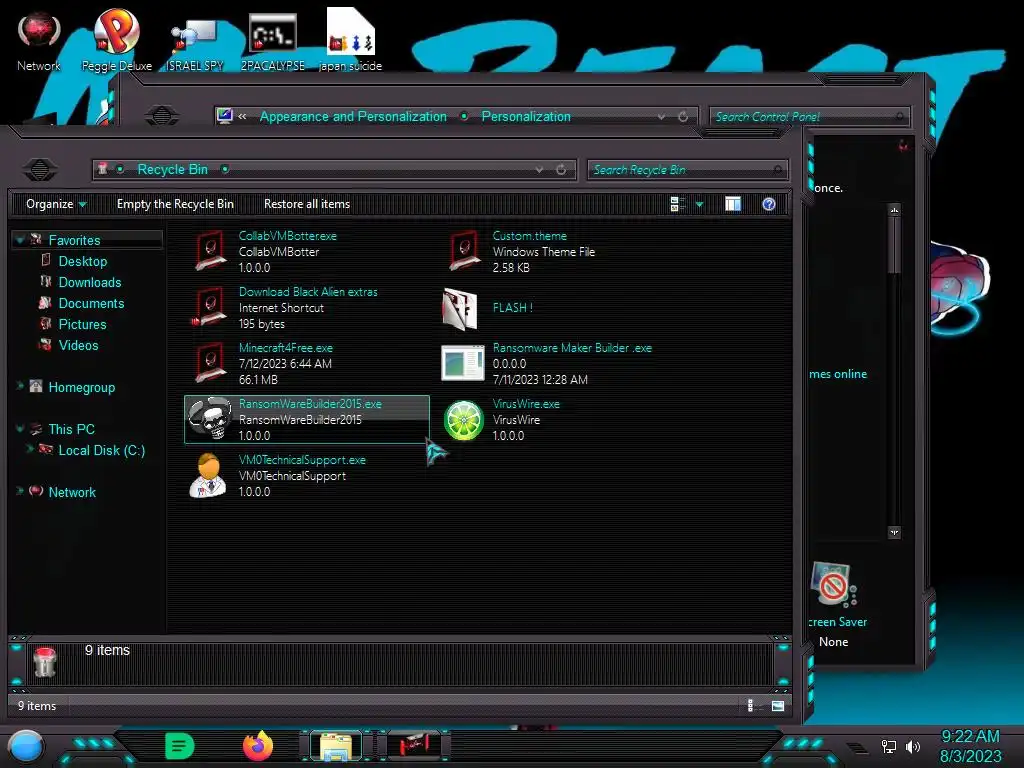Open the Organize dropdown menu
This screenshot has width=1024, height=768.
tap(56, 204)
